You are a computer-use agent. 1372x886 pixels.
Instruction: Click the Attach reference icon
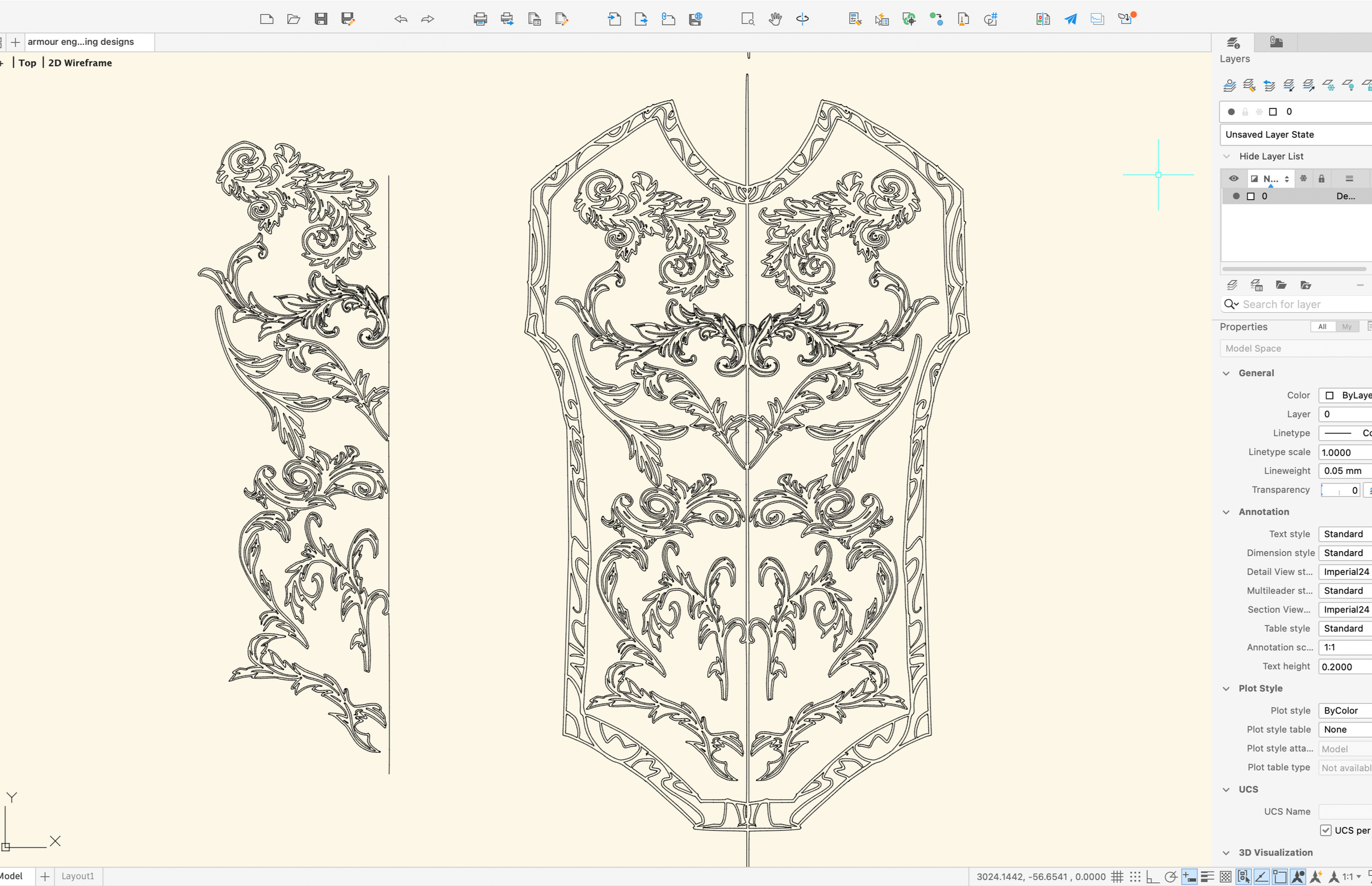[668, 19]
